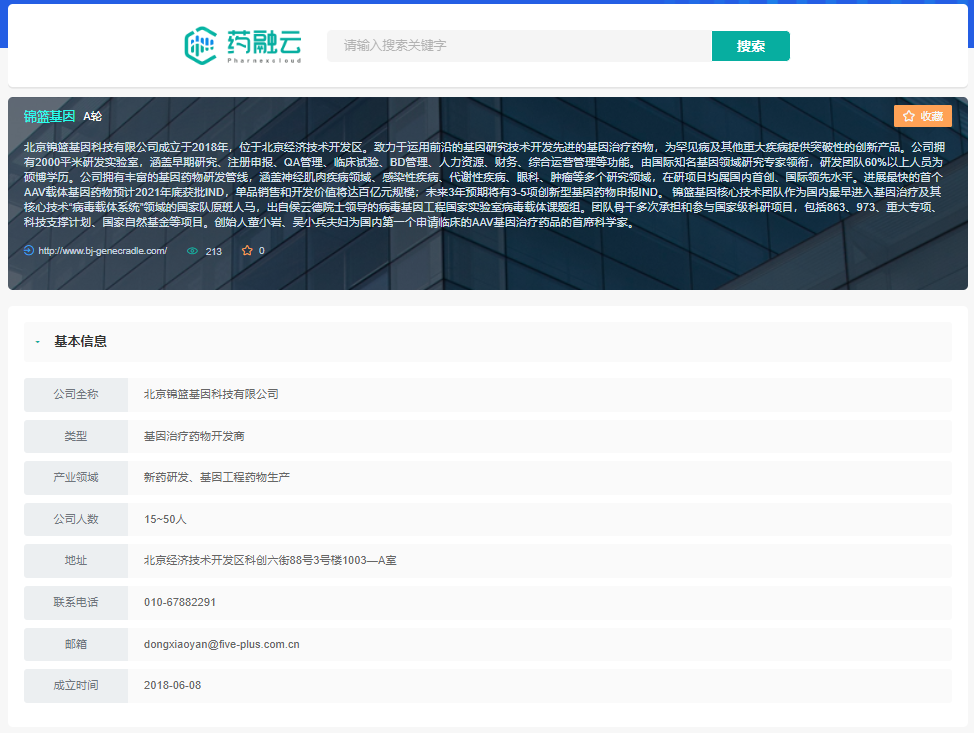Click the email dongxiaoyan@five-plus.com.cn
Screen dimensions: 974x733
(x=222, y=644)
